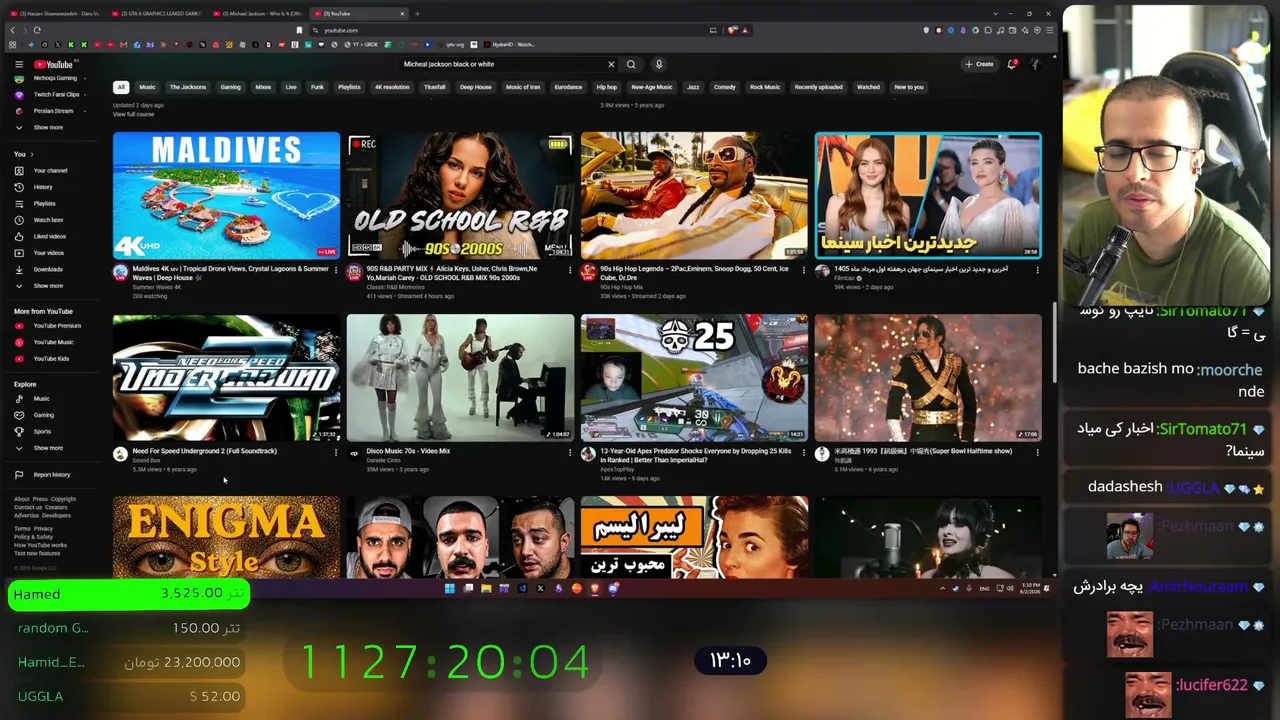Clear the search box with the X
This screenshot has height=720, width=1280.
[x=611, y=64]
